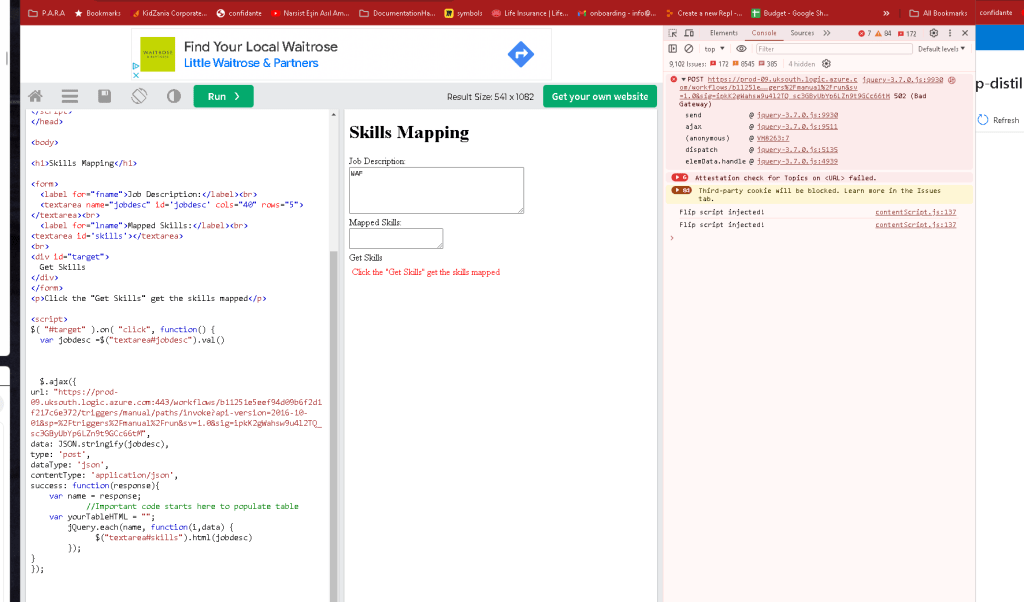Toggle dark mode with the half-circle icon
Image resolution: width=1024 pixels, height=602 pixels.
click(174, 97)
